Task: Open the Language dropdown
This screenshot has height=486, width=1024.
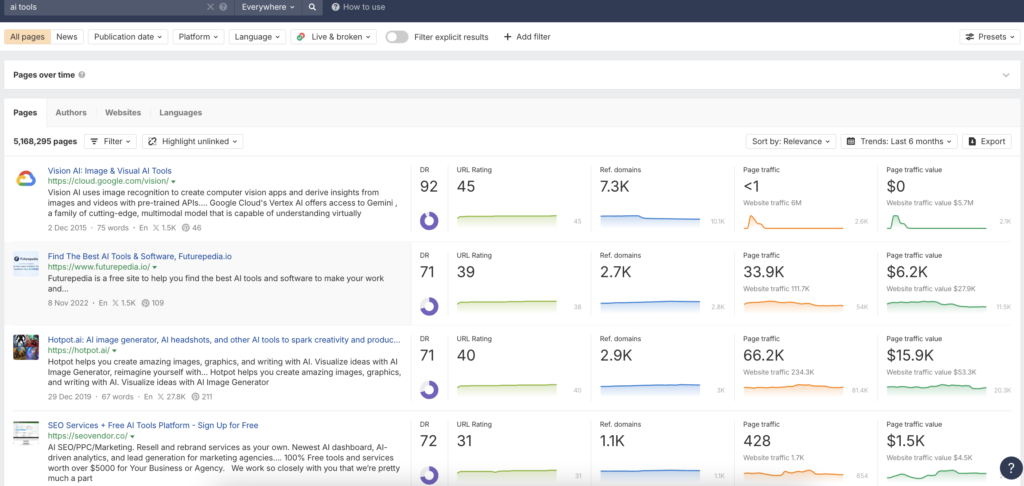Action: [257, 37]
